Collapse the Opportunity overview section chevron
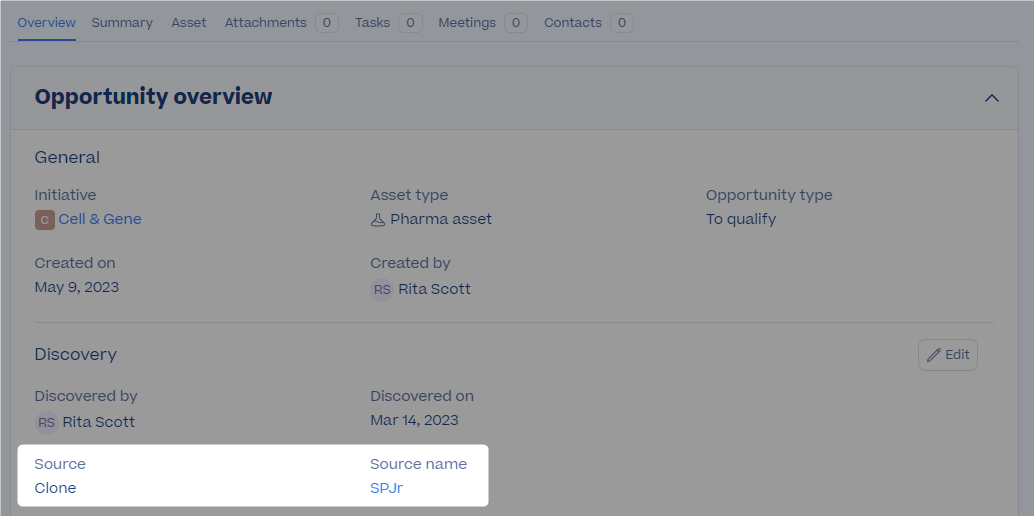This screenshot has height=516, width=1034. click(x=991, y=98)
